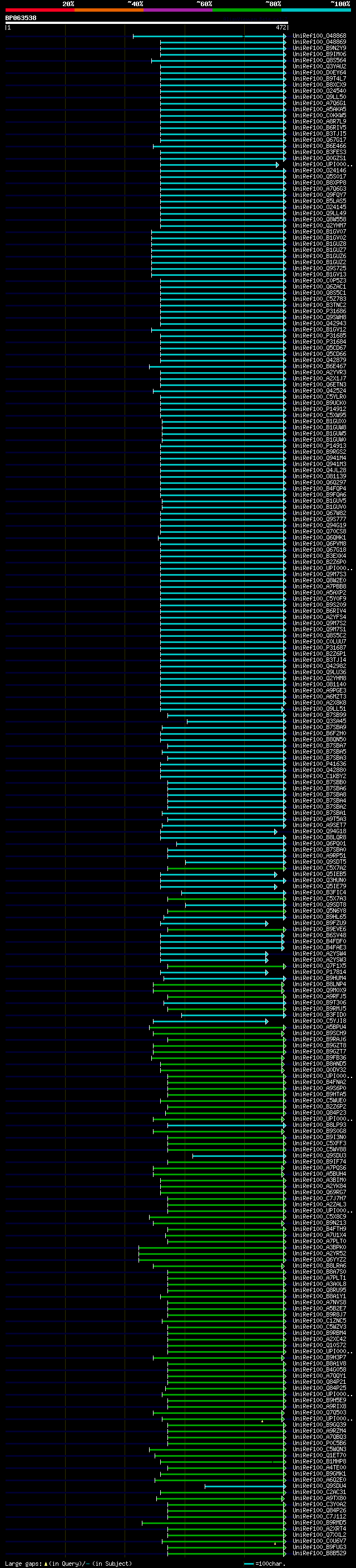Click hit label UniRef100_Q0GZS1
Screen dimensions: 356x1568
[319, 159]
